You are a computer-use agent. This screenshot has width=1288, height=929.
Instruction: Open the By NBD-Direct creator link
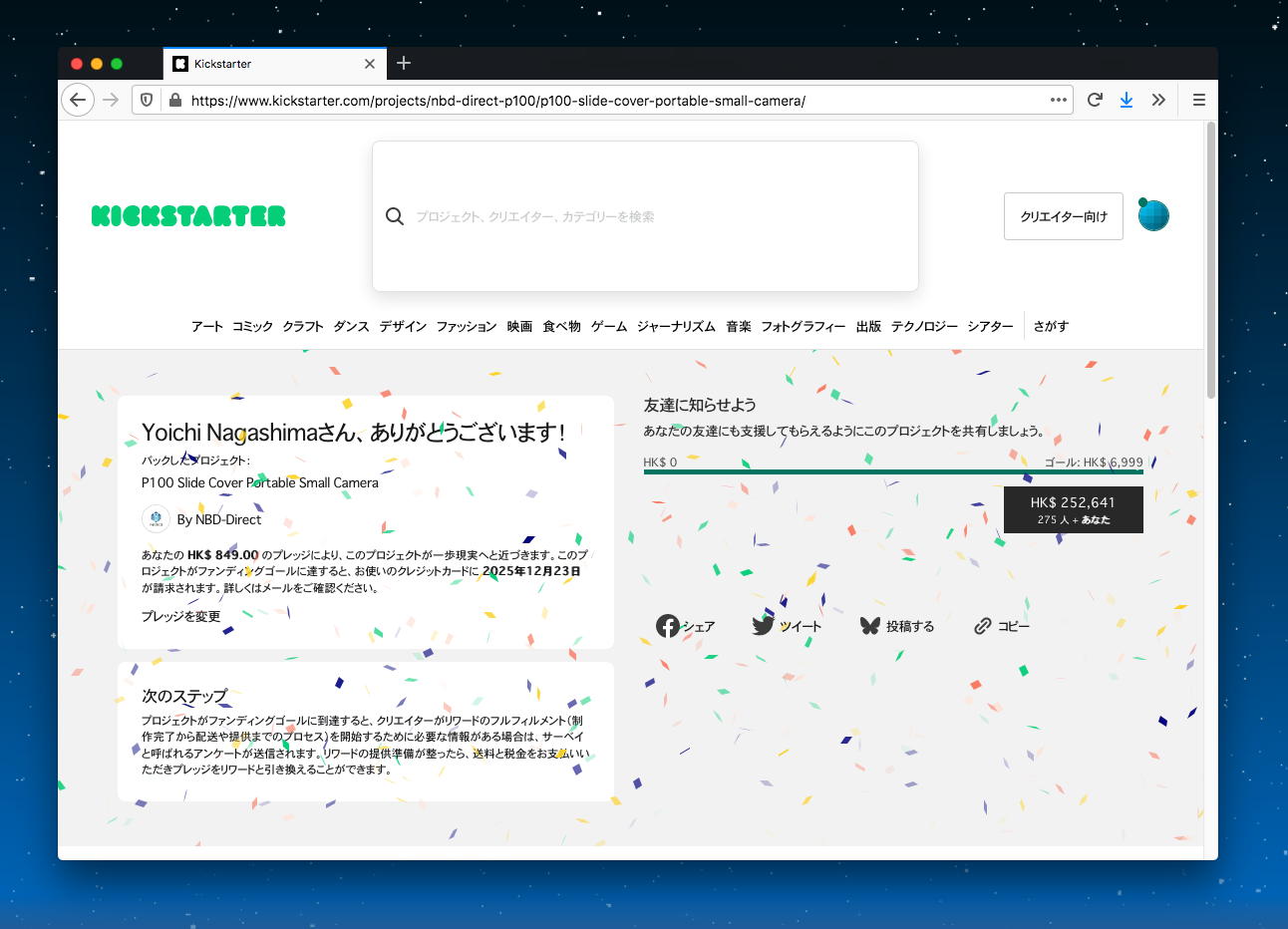(x=219, y=519)
